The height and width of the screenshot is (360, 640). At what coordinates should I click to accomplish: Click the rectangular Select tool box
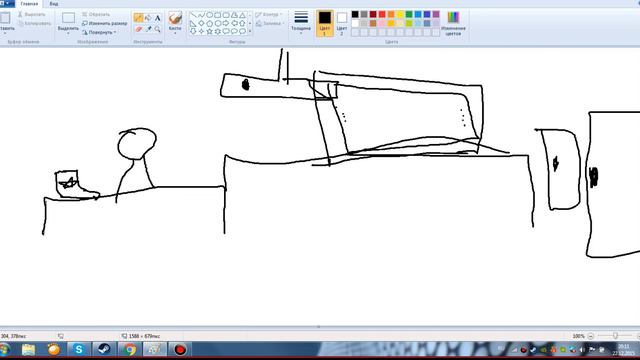point(68,18)
